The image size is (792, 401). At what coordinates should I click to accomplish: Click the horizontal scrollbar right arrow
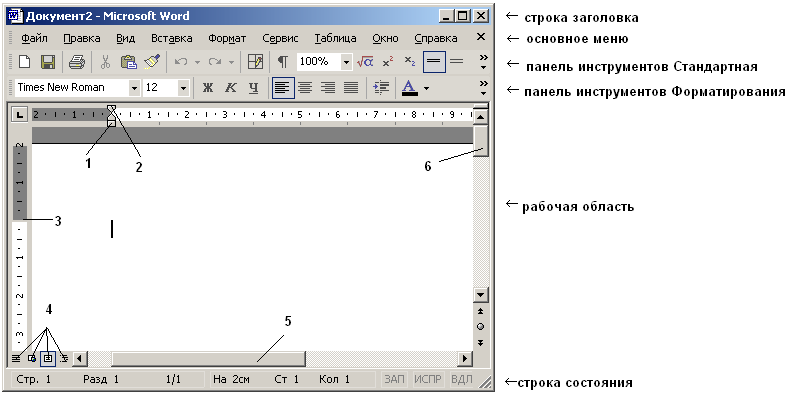pyautogui.click(x=465, y=359)
